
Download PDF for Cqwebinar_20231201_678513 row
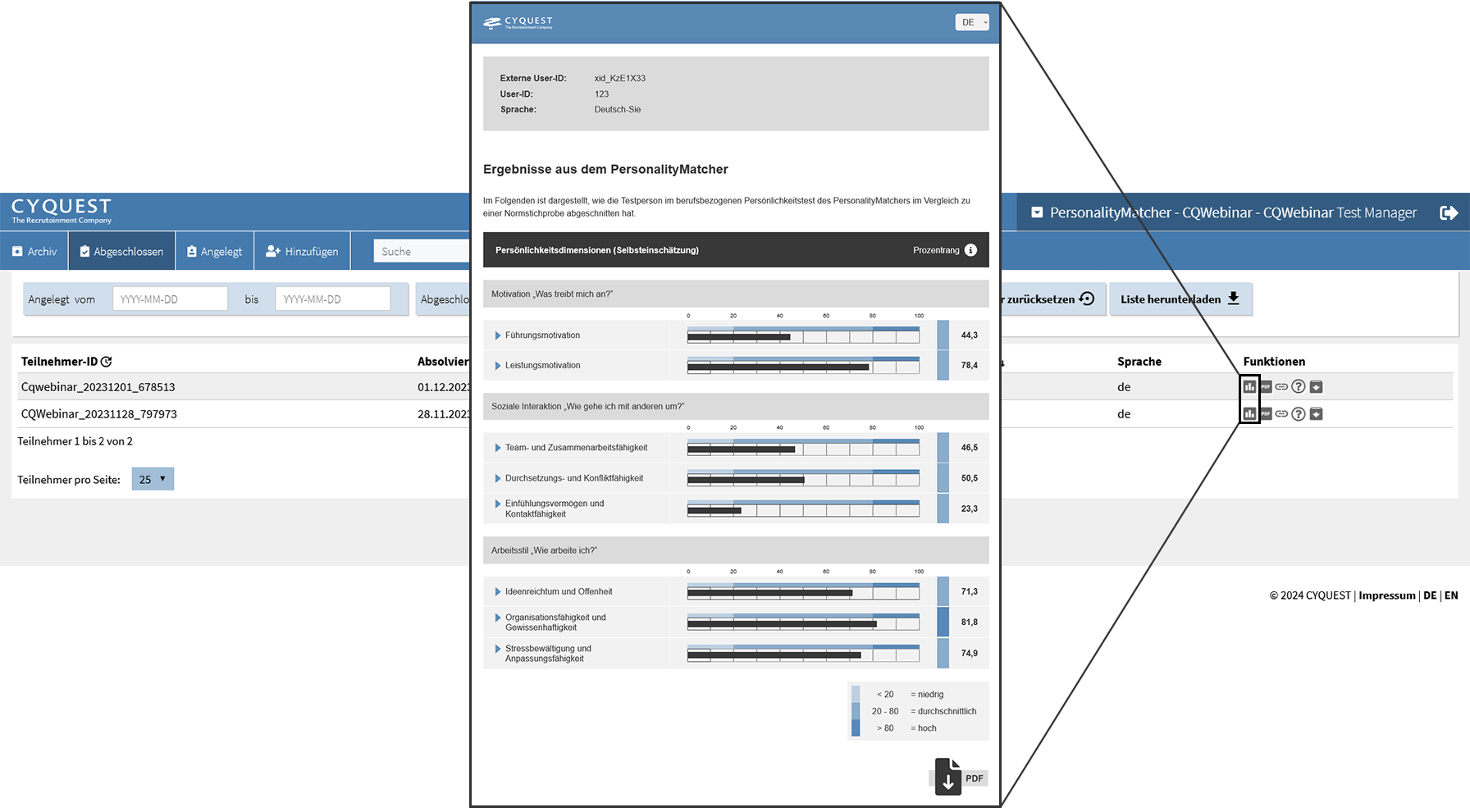point(1266,386)
